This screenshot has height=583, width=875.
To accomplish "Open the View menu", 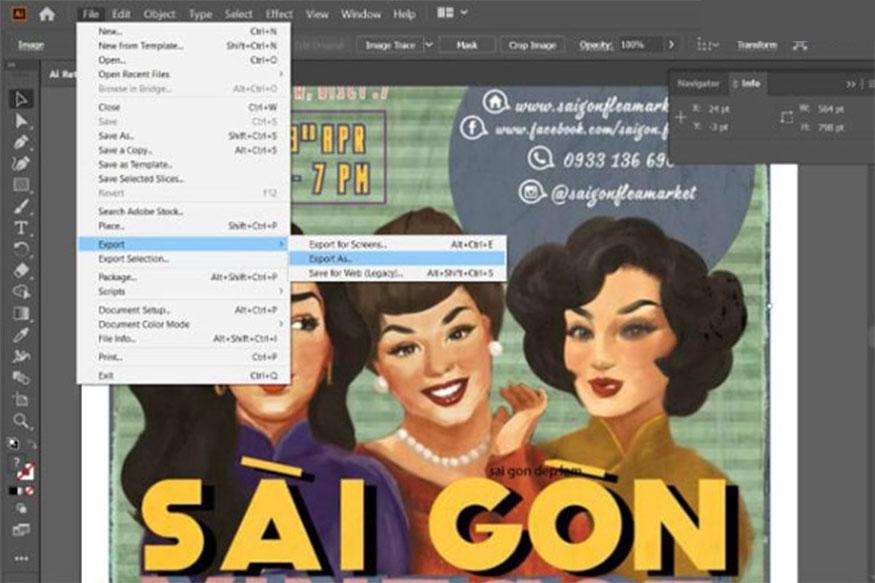I will click(317, 14).
